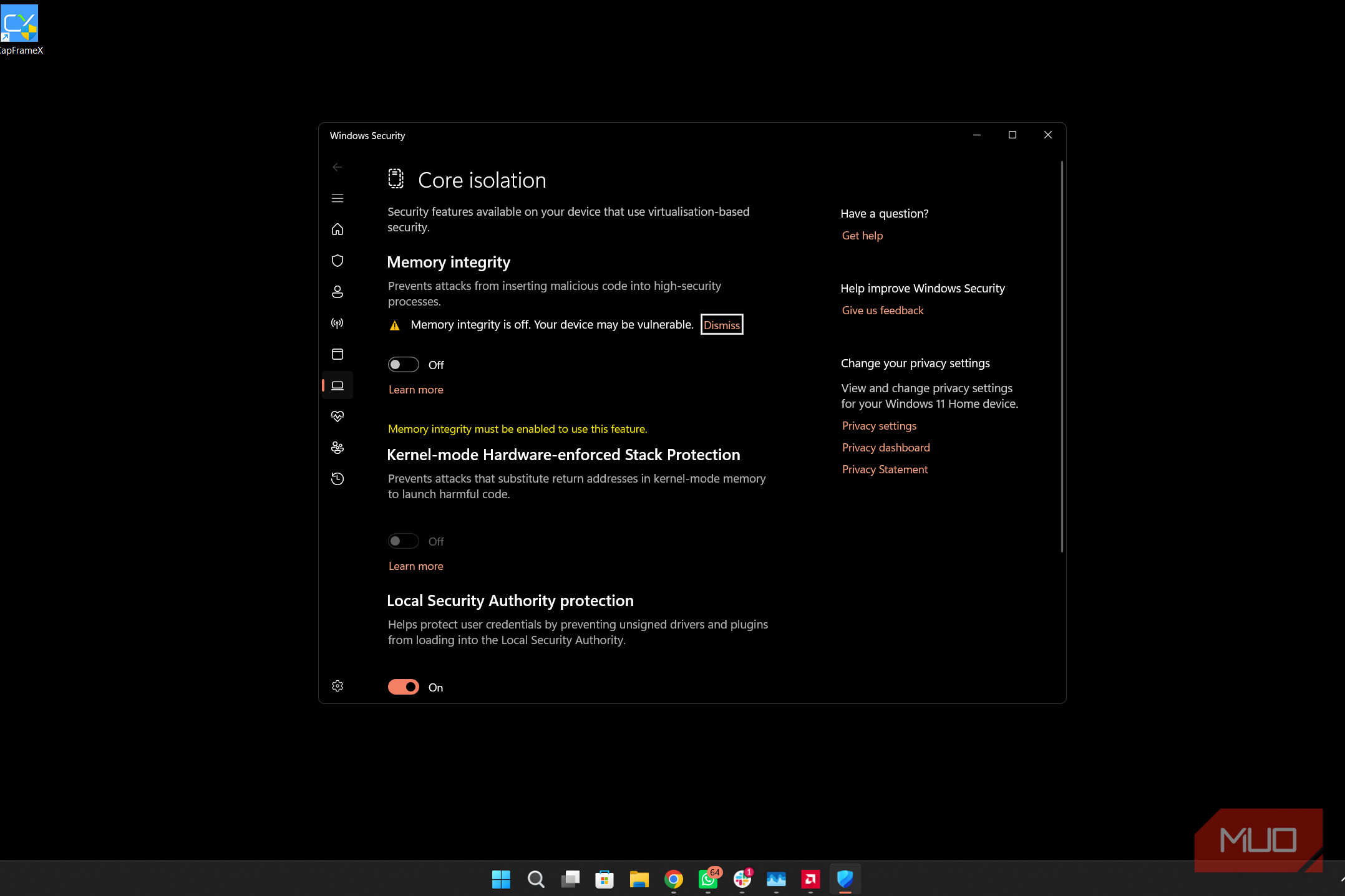Click Windows Security taskbar icon

845,879
